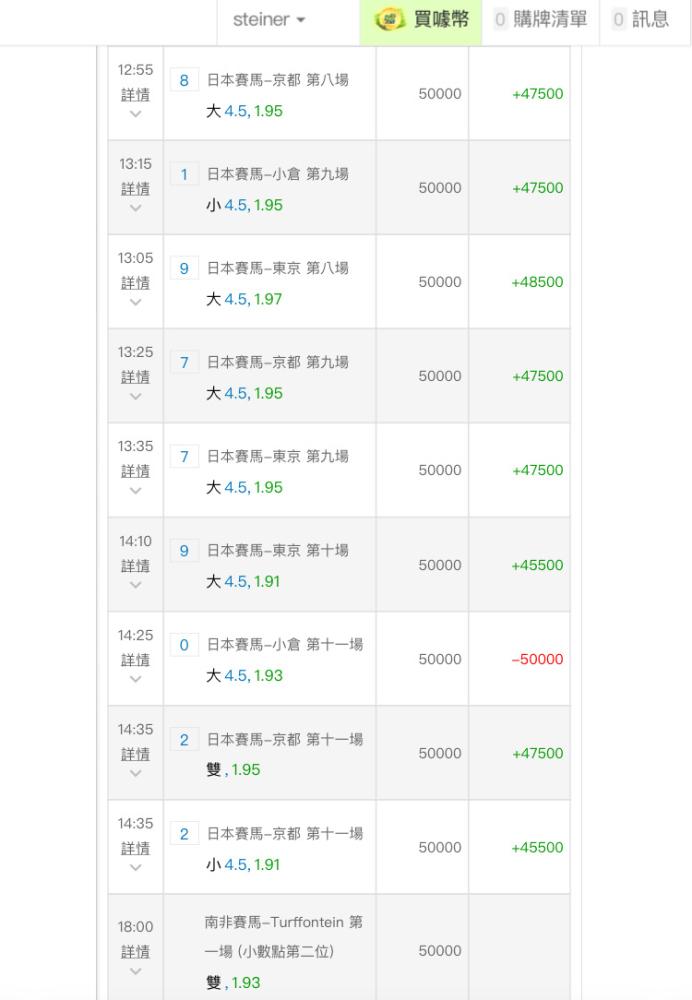The width and height of the screenshot is (692, 1000).
Task: Click result number 9 badge 東京 第八場
Action: coord(184,268)
